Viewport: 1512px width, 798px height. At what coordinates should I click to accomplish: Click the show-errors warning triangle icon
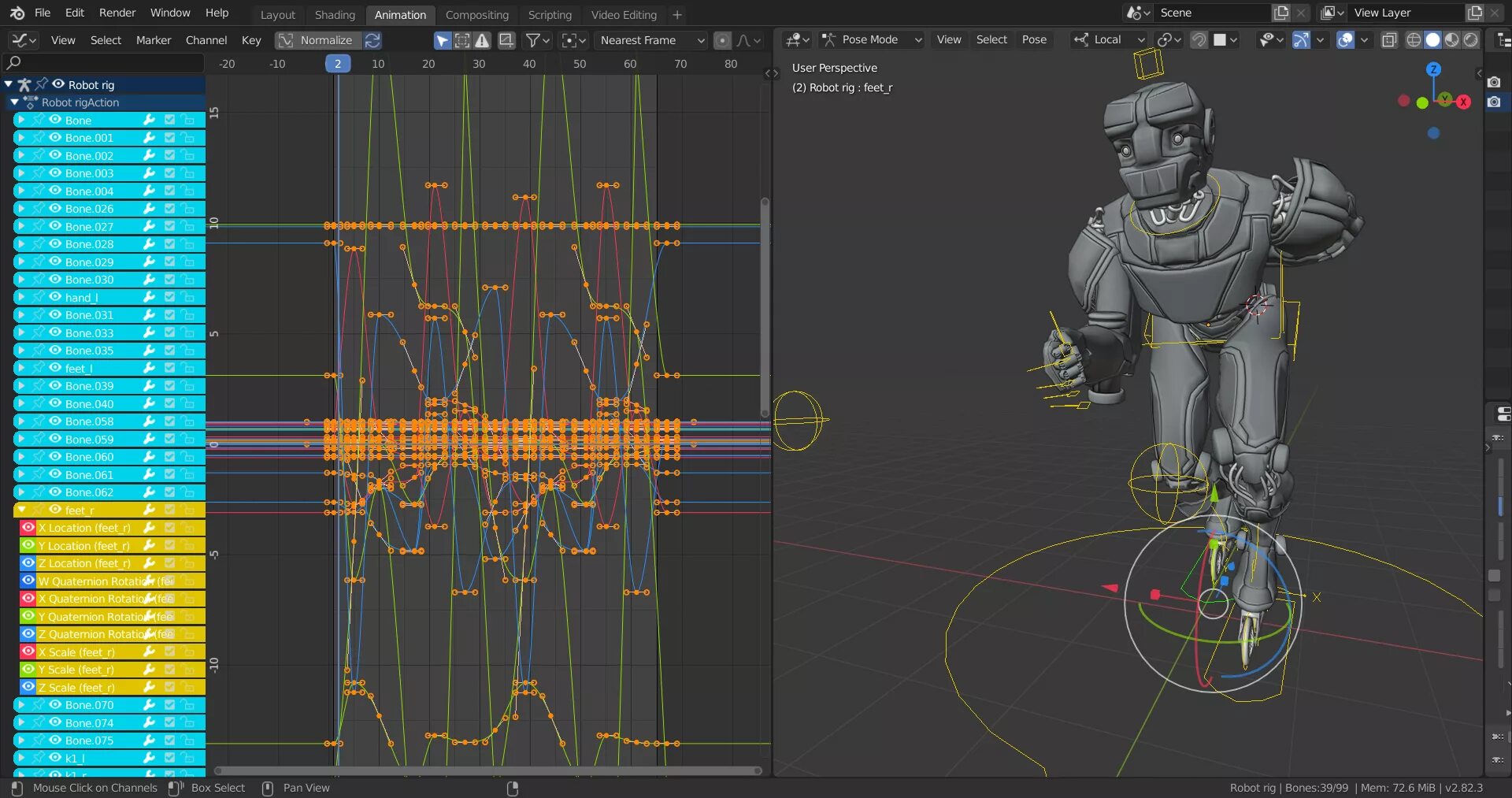coord(482,40)
